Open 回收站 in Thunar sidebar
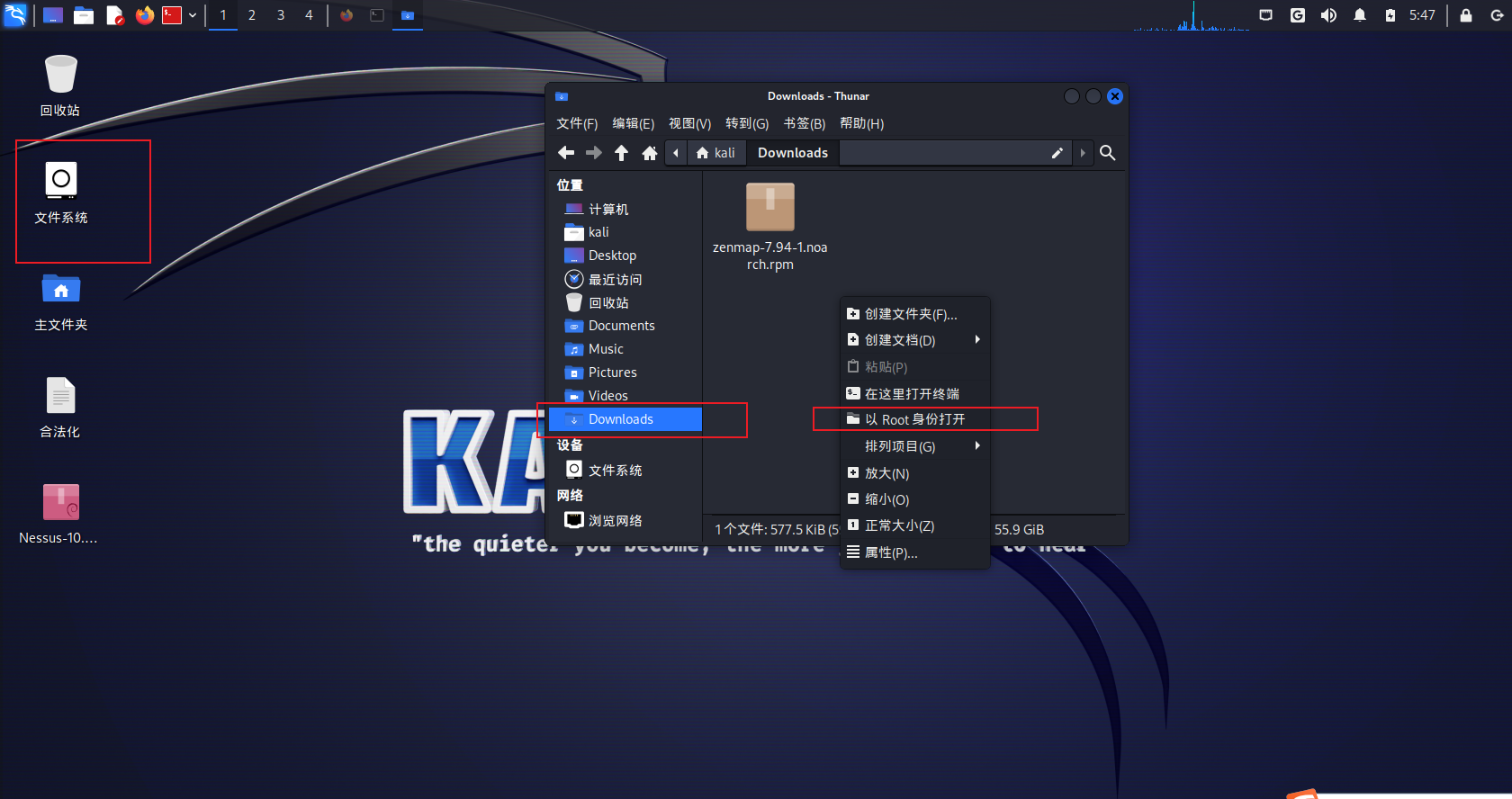Viewport: 1512px width, 799px height. 625,302
